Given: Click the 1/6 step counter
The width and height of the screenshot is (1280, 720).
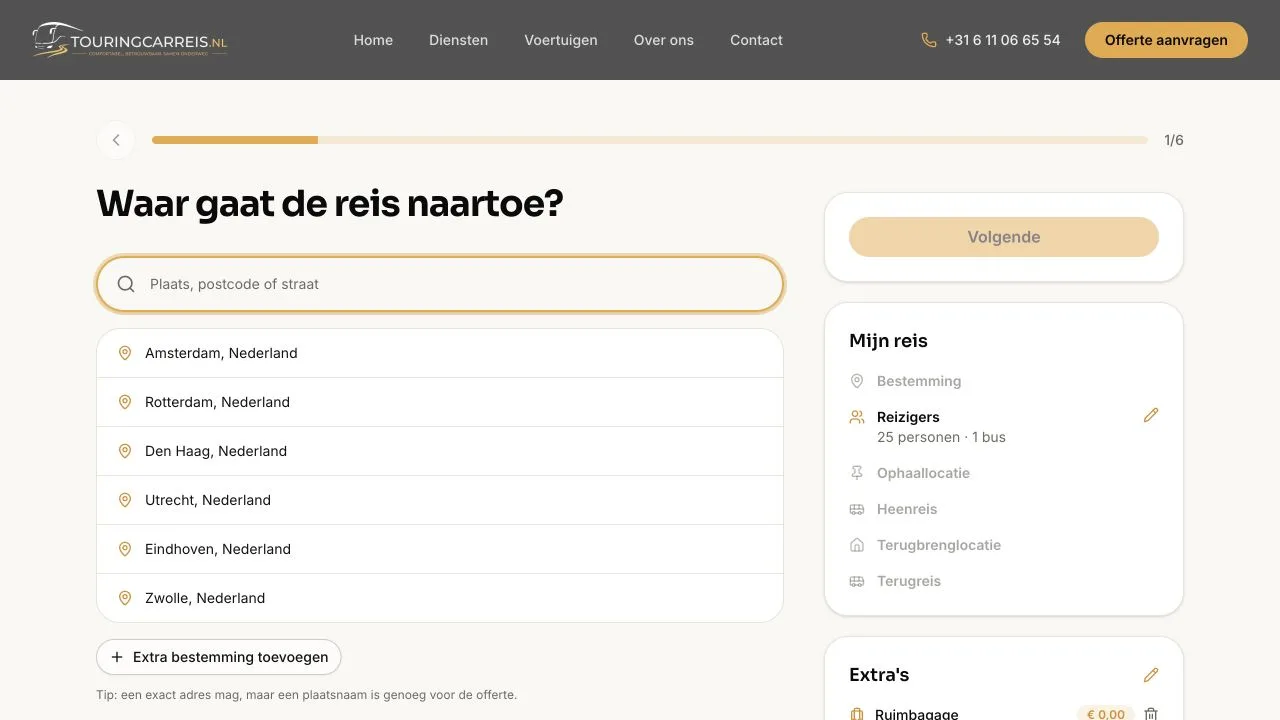Looking at the screenshot, I should (x=1174, y=140).
